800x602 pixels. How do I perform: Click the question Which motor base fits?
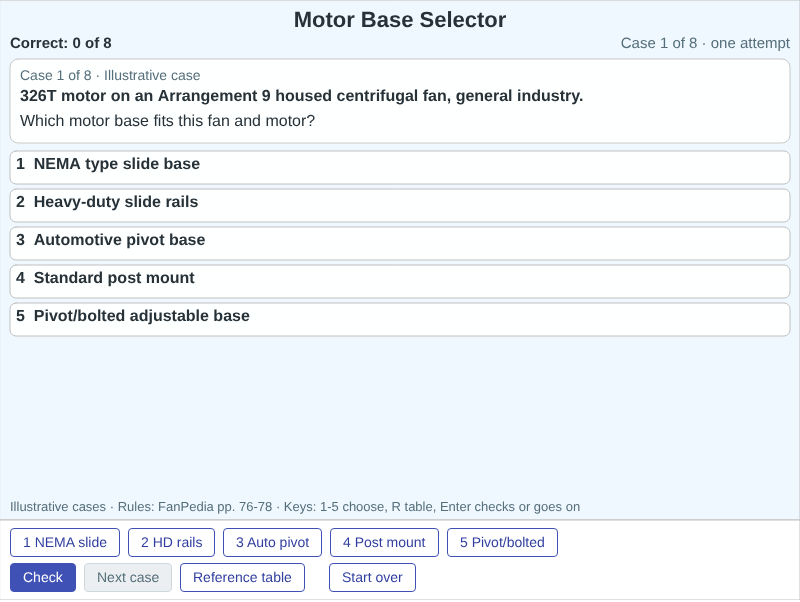click(x=167, y=121)
